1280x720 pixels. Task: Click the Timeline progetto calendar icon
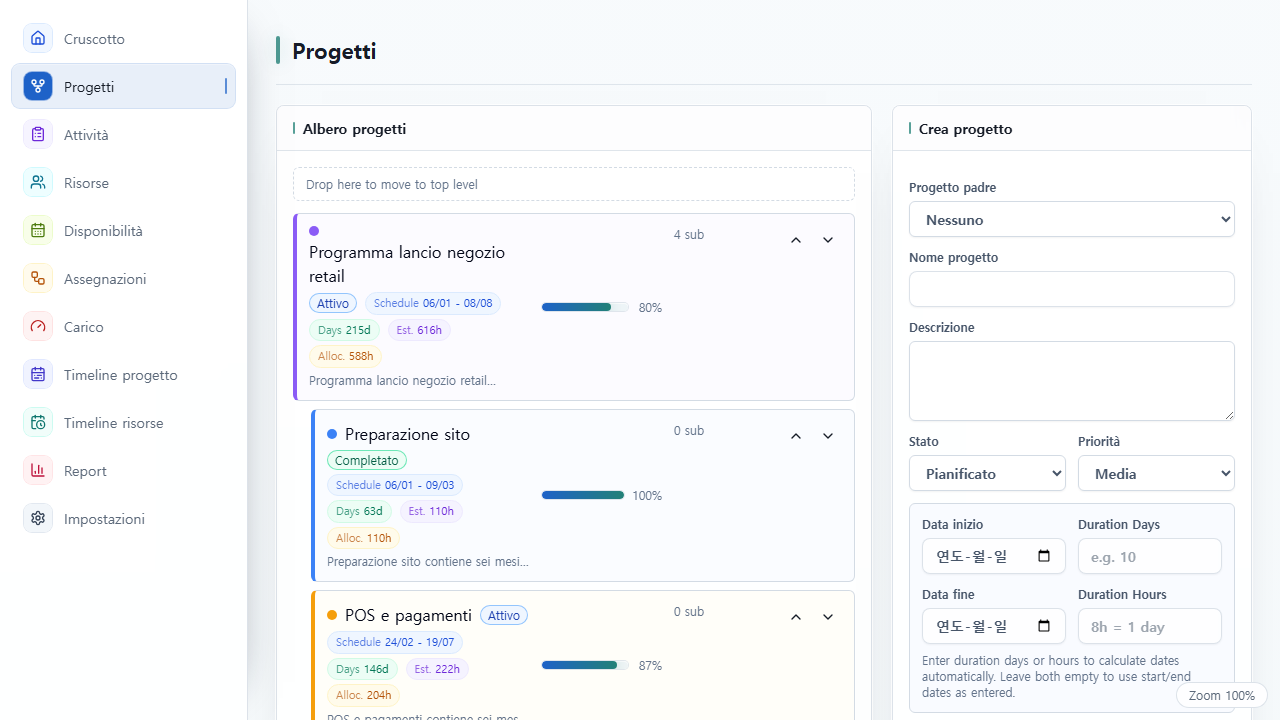[x=38, y=375]
